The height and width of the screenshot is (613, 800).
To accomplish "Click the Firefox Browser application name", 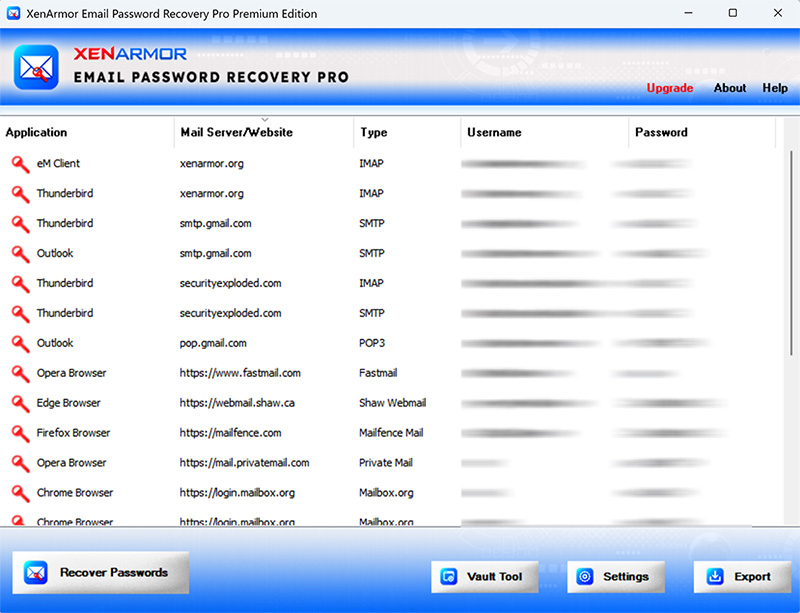I will click(73, 433).
